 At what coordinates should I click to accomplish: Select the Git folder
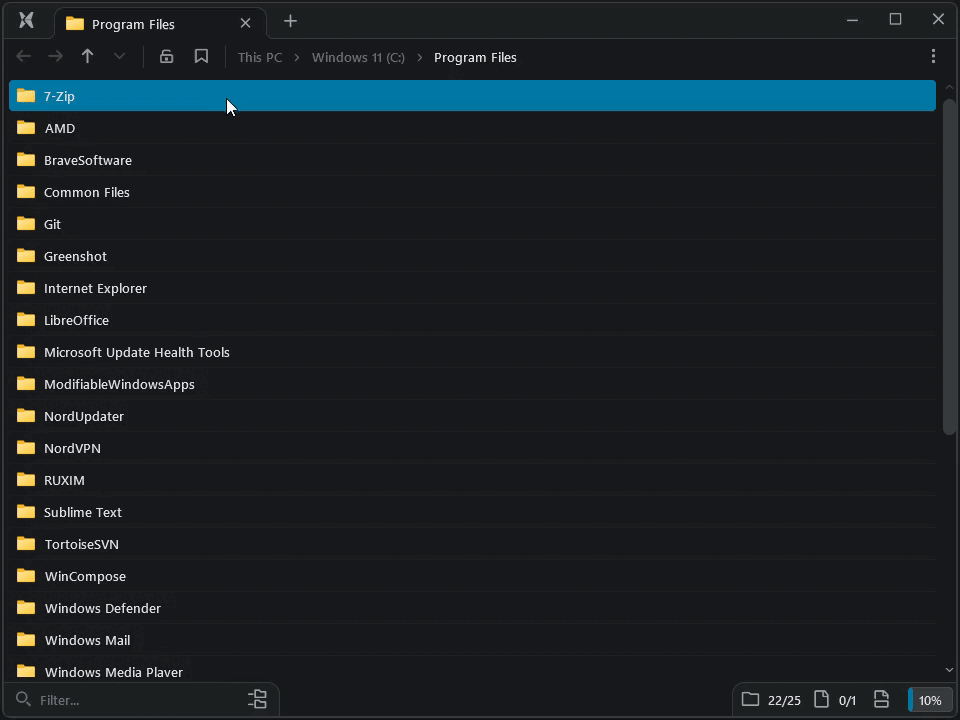(x=472, y=224)
